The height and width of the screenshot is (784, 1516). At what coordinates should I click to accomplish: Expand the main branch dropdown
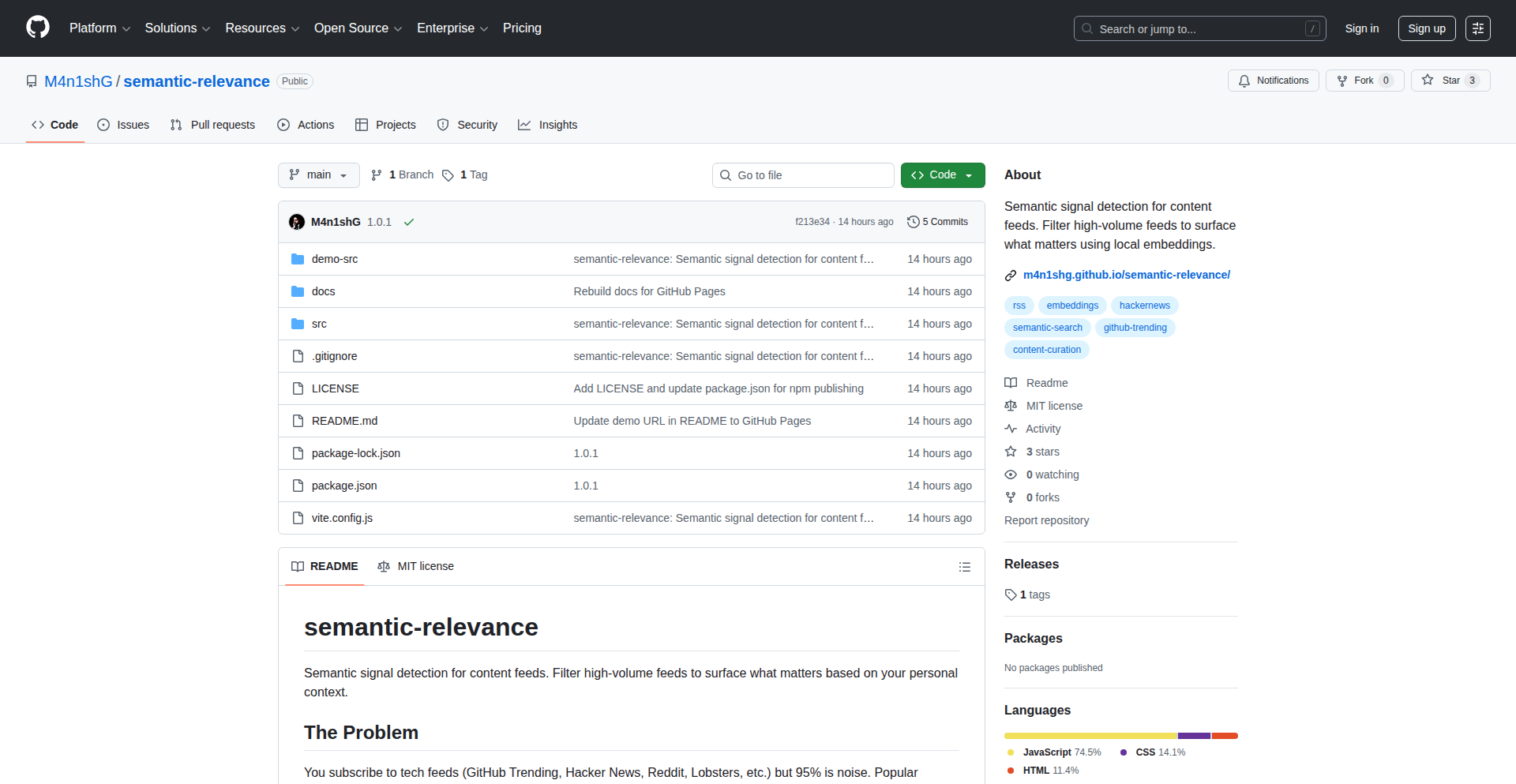click(x=318, y=175)
